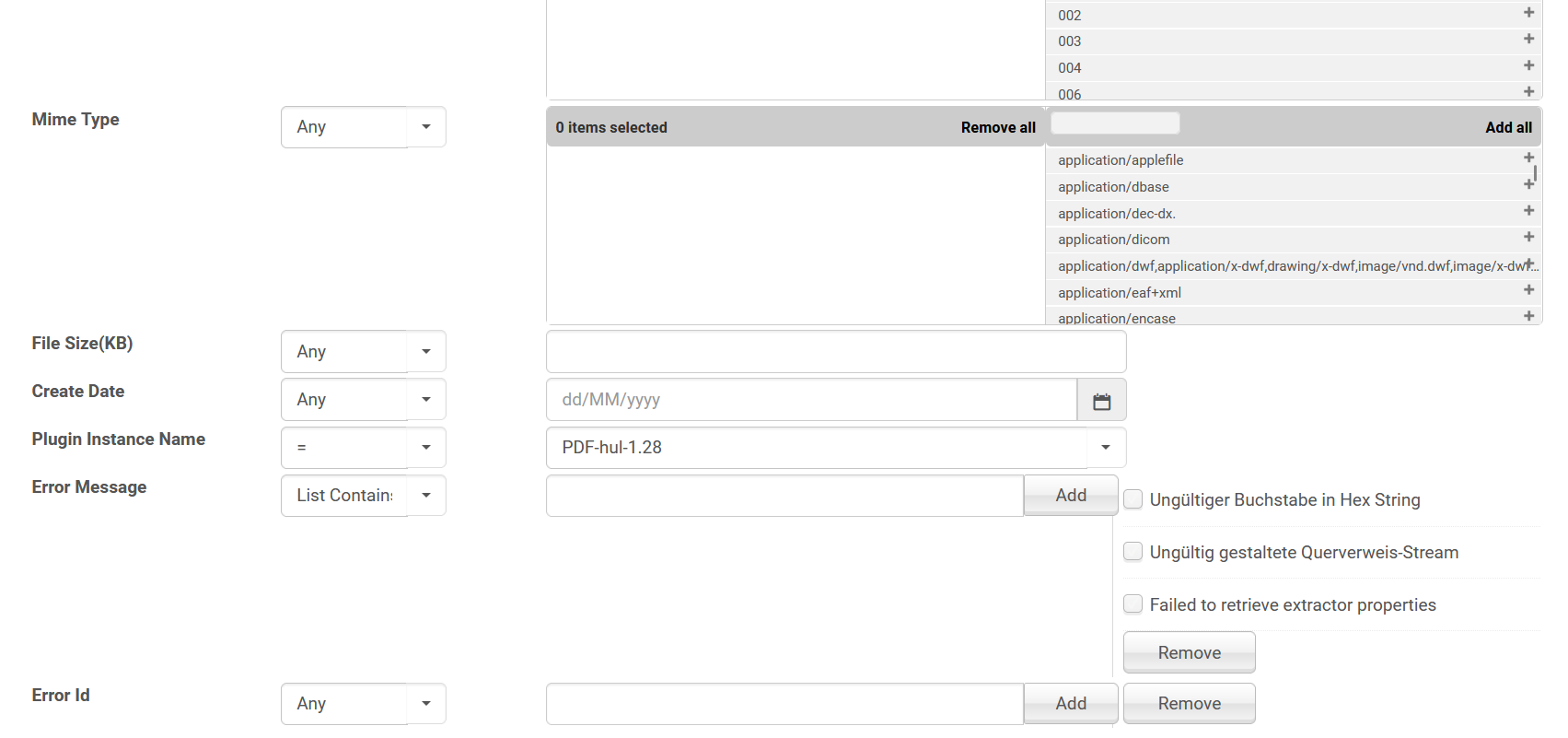Viewport: 1568px width, 738px height.
Task: Check 'Ungültiger Buchstabe in Hex String' checkbox
Action: click(x=1133, y=499)
